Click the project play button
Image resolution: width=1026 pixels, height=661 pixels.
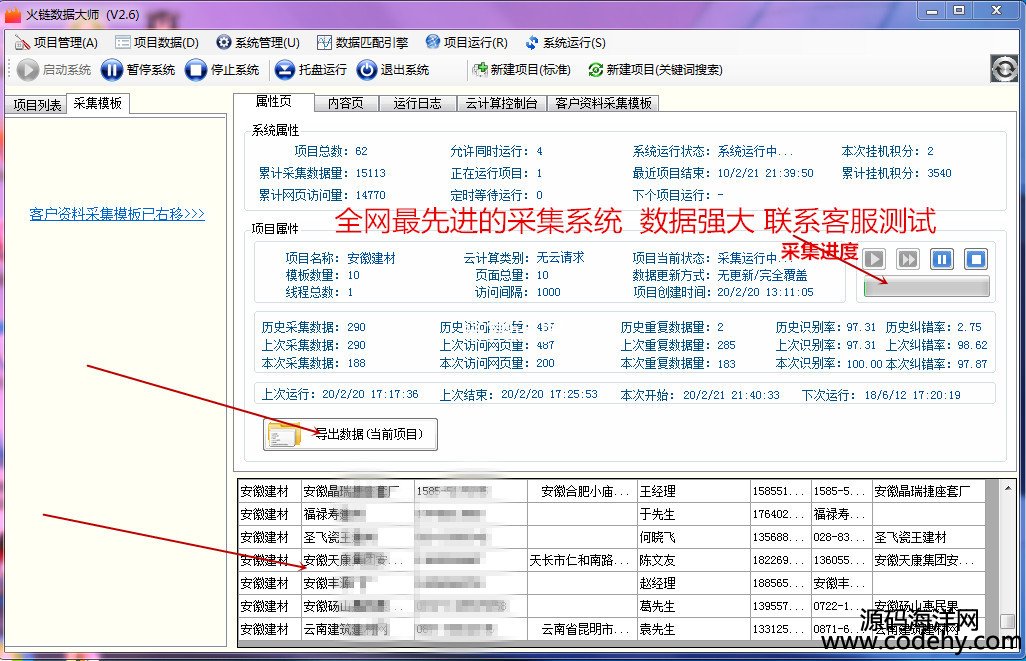click(874, 259)
